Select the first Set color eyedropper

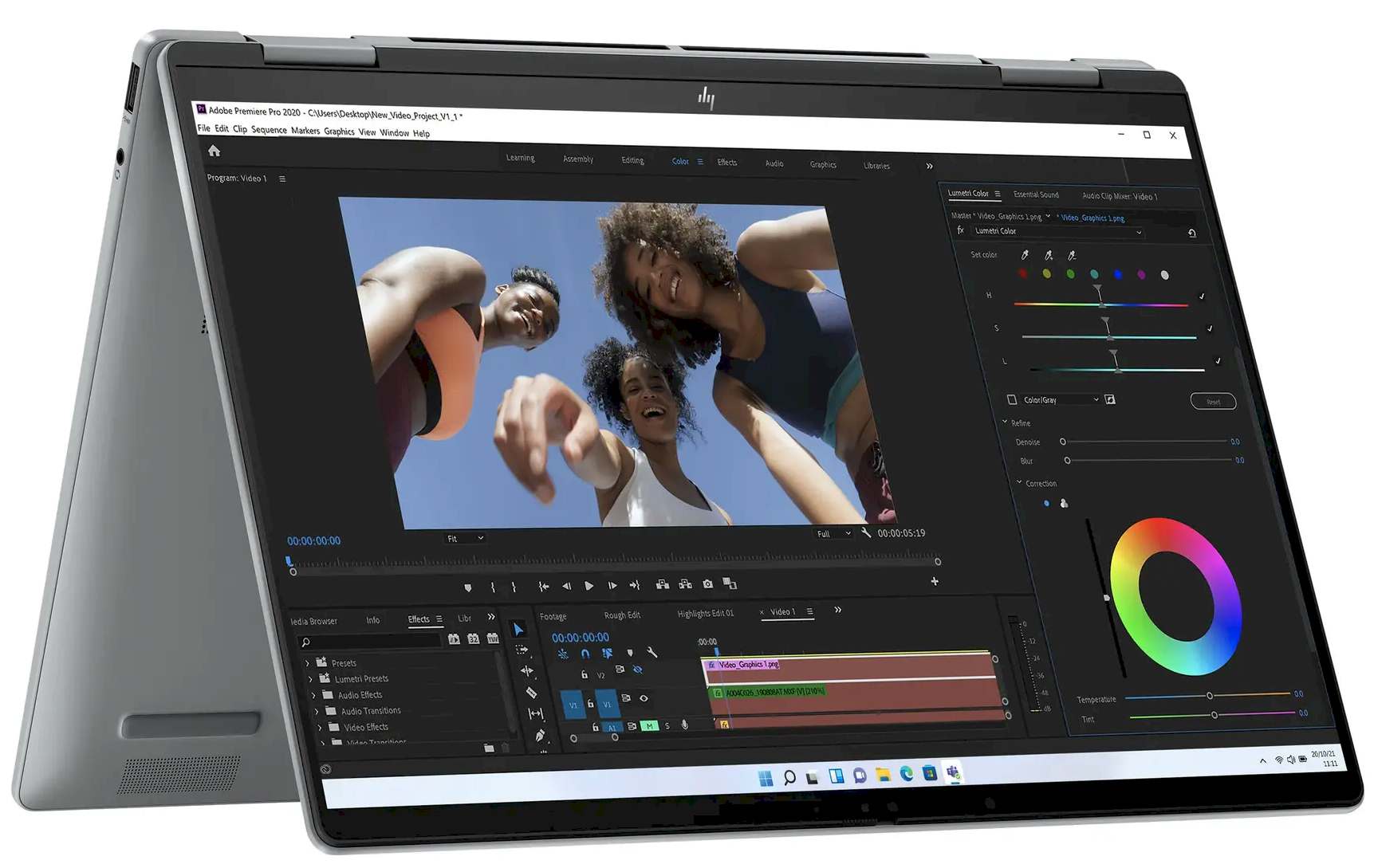click(x=1025, y=255)
